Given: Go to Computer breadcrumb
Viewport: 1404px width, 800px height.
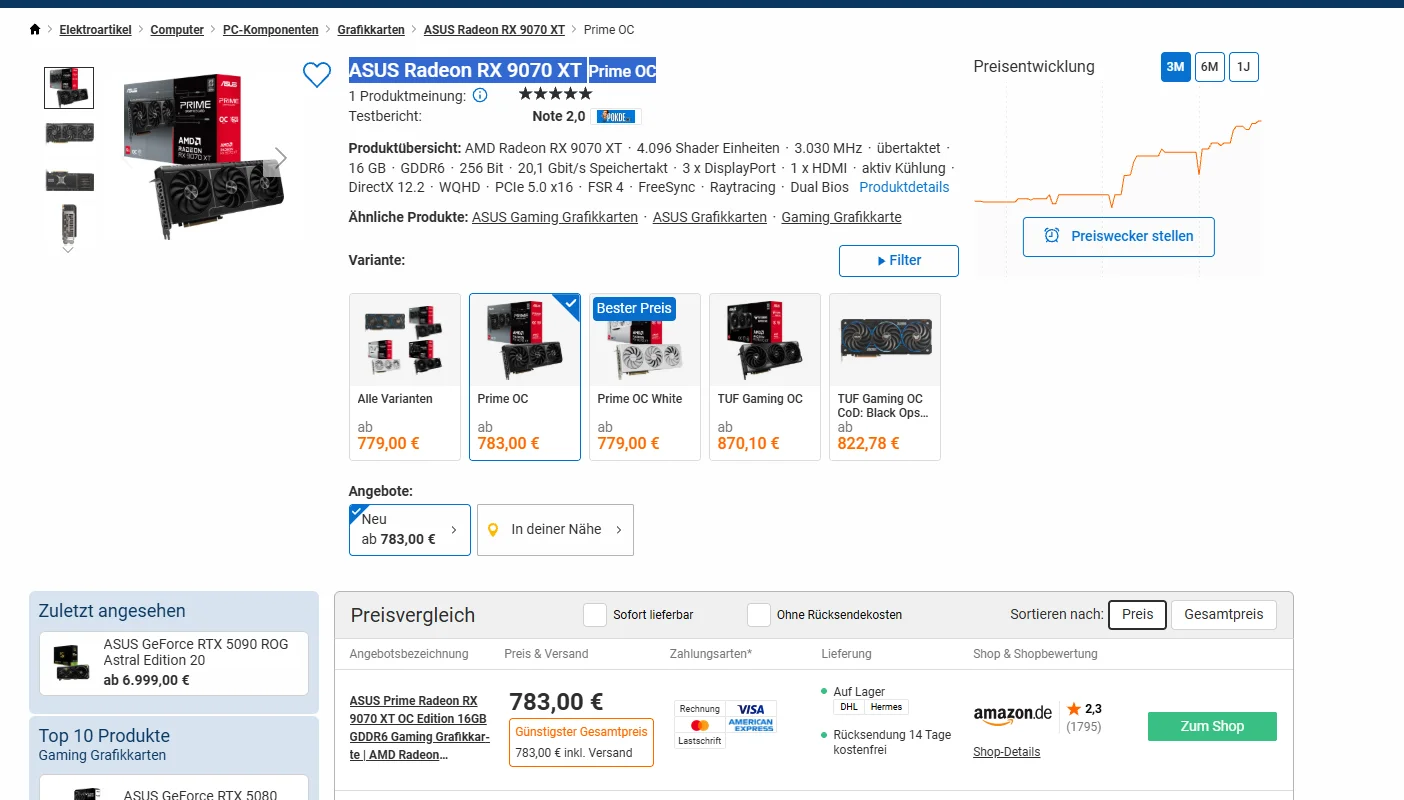Looking at the screenshot, I should click(x=177, y=30).
